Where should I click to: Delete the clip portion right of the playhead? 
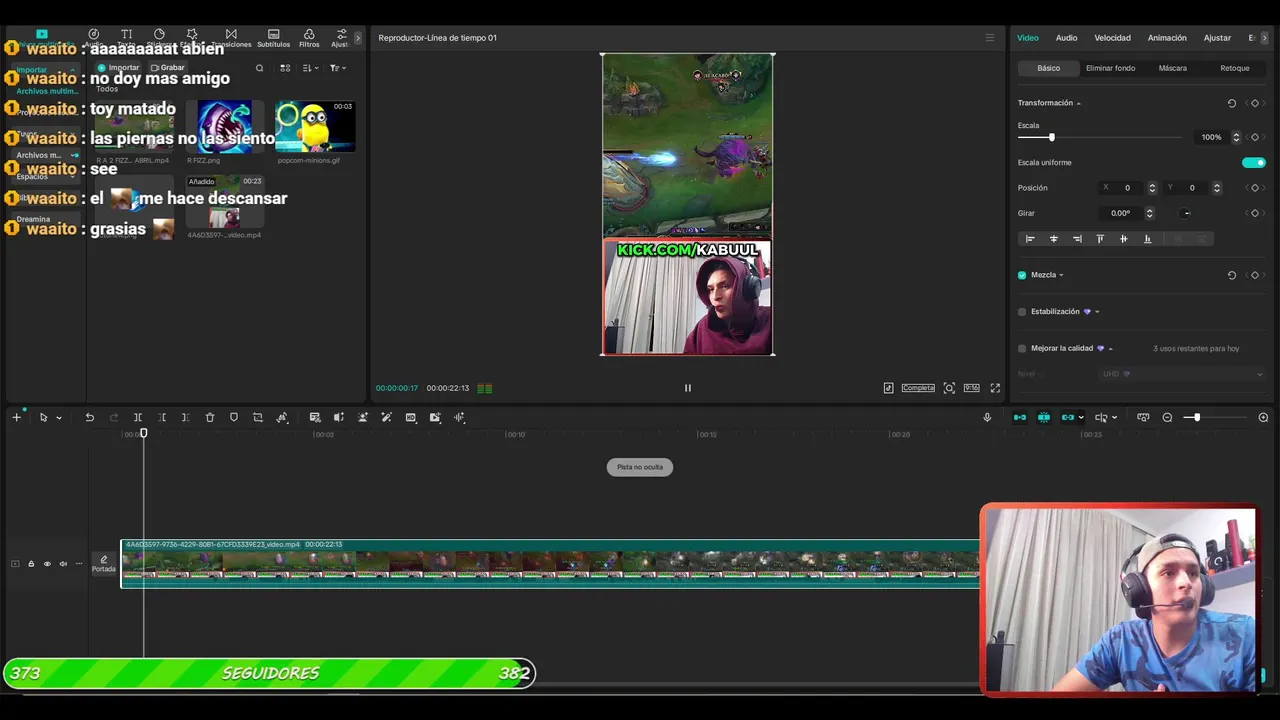(x=185, y=417)
